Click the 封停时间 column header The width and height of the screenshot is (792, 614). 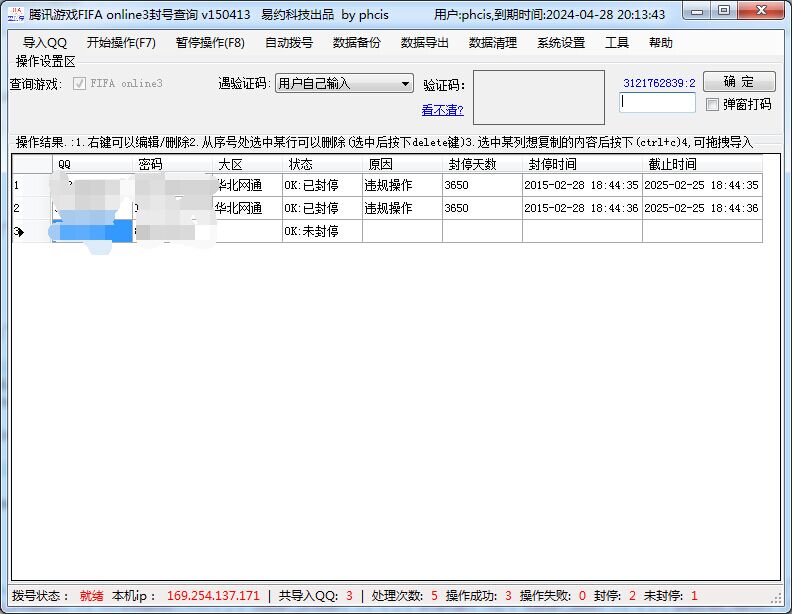tap(582, 164)
